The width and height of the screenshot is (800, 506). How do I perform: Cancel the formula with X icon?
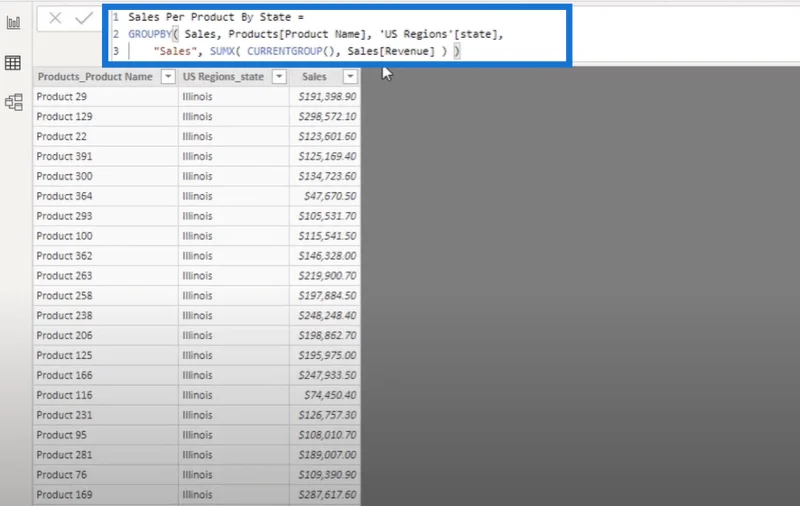pos(55,18)
